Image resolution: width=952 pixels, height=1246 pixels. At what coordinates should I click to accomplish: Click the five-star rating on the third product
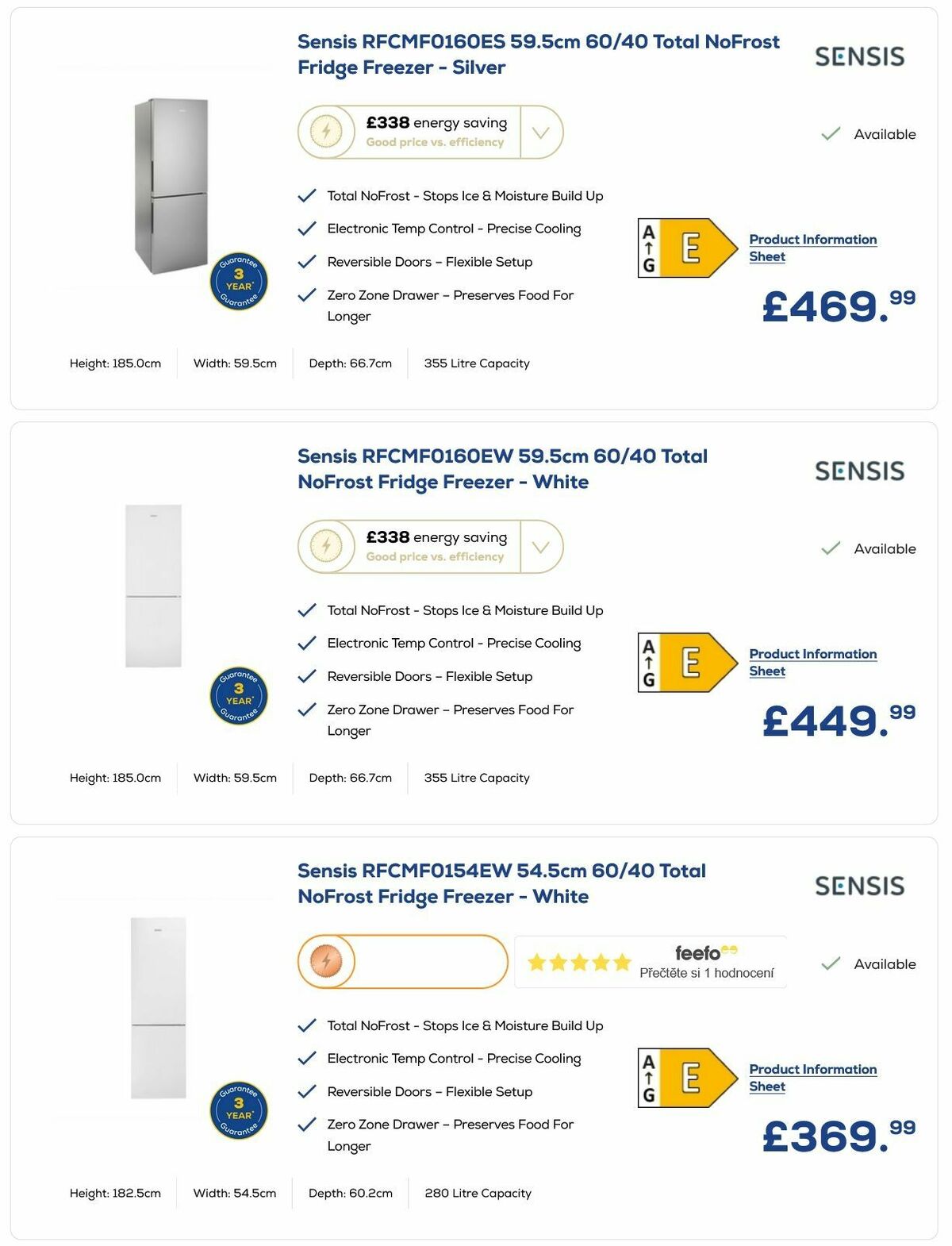pos(579,962)
